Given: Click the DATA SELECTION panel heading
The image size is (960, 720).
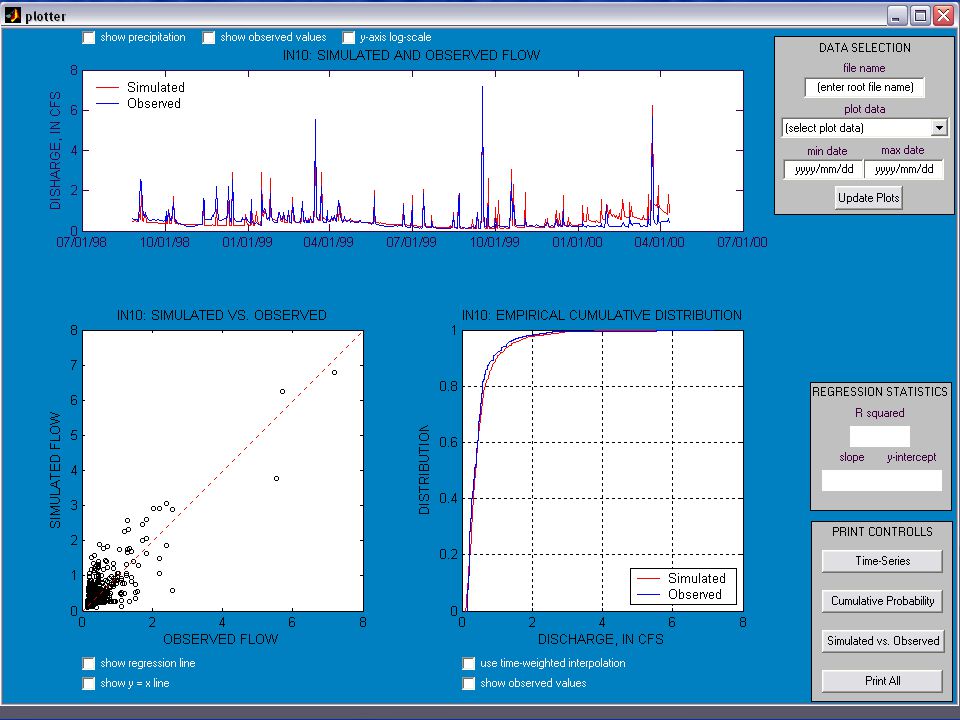Looking at the screenshot, I should 864,48.
